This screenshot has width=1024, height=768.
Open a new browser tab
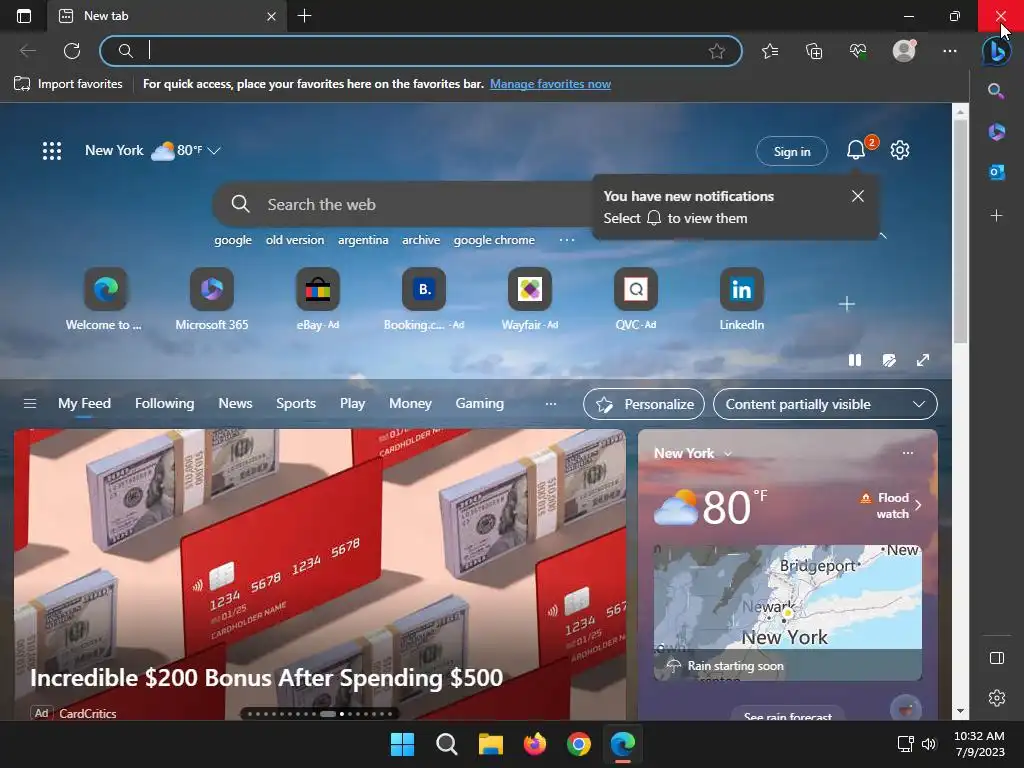304,16
